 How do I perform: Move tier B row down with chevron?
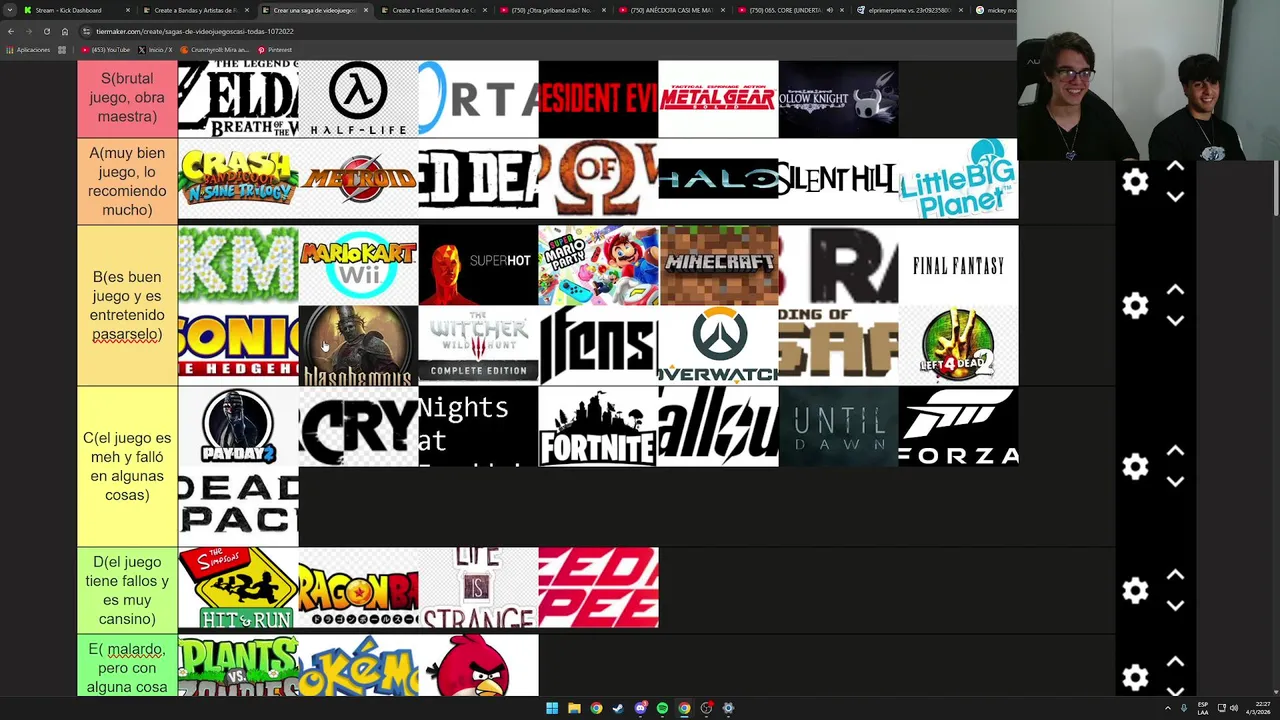(1175, 321)
